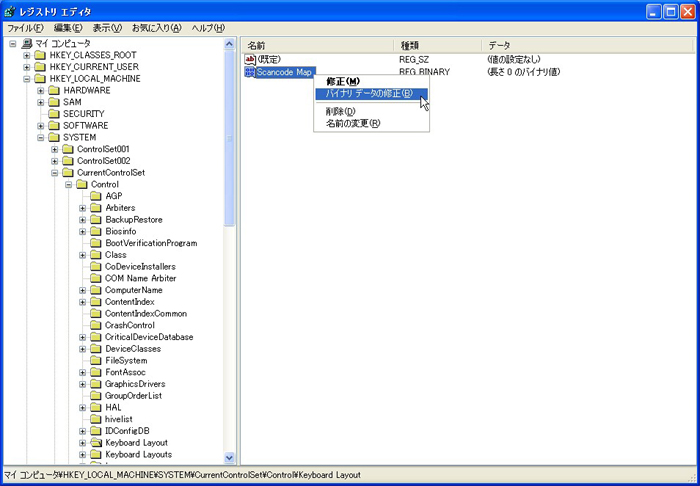Expand the HKEY_CURRENT_USER node
The image size is (700, 486).
[27, 67]
